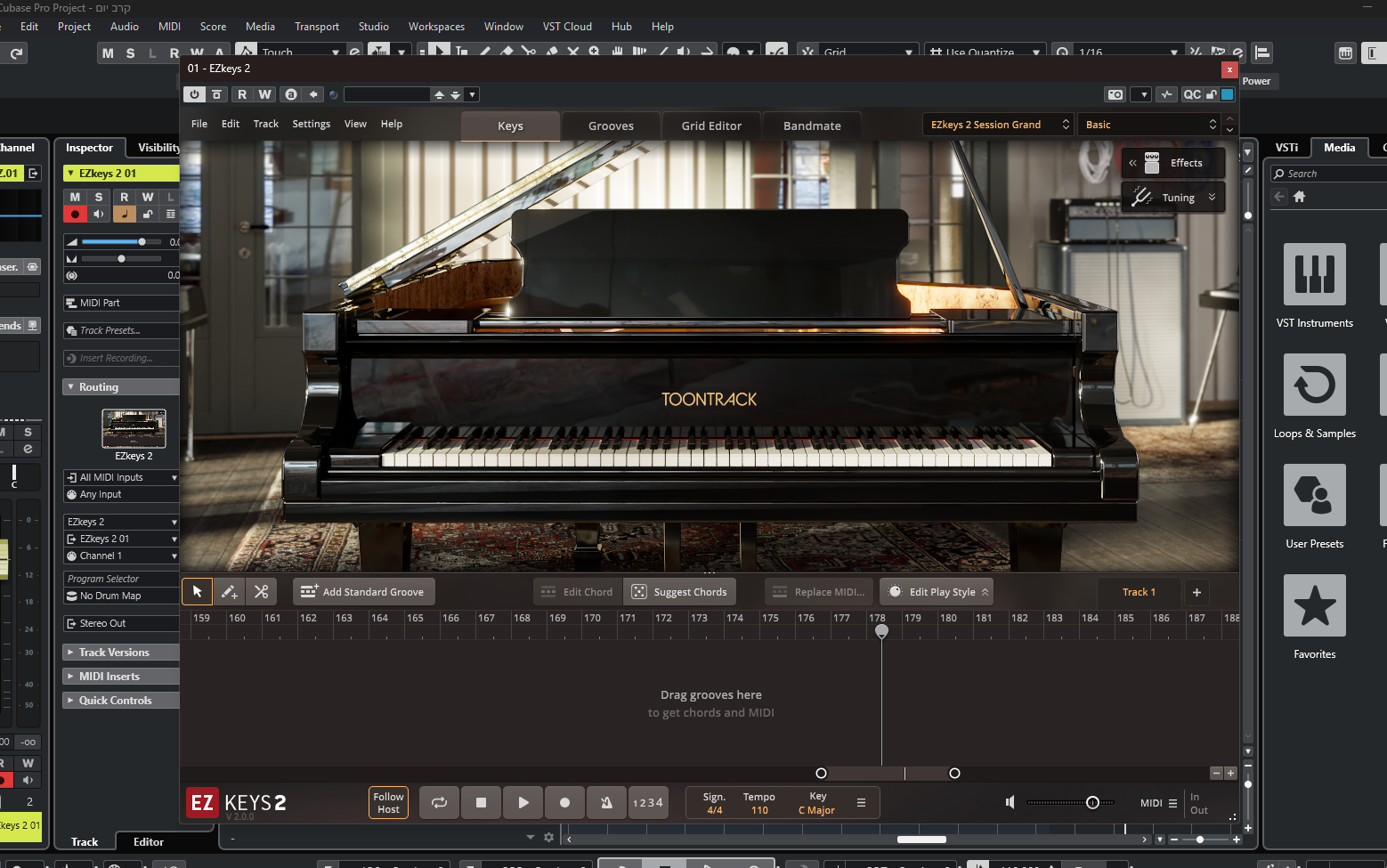Click Add Standard Groove button
1387x868 pixels.
362,592
